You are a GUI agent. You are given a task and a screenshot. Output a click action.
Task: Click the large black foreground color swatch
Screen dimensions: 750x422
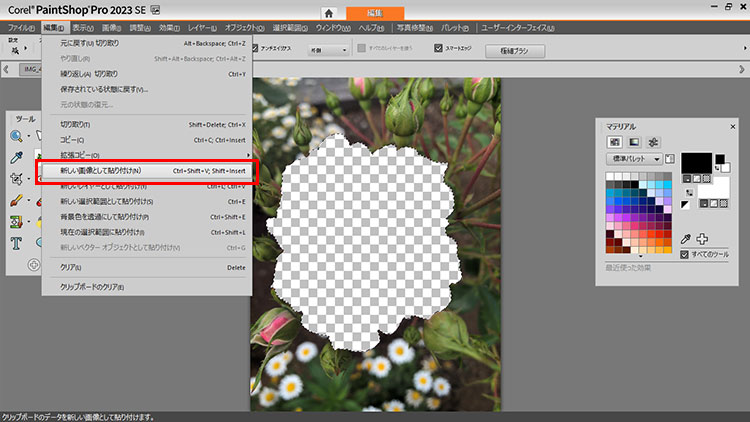click(696, 163)
